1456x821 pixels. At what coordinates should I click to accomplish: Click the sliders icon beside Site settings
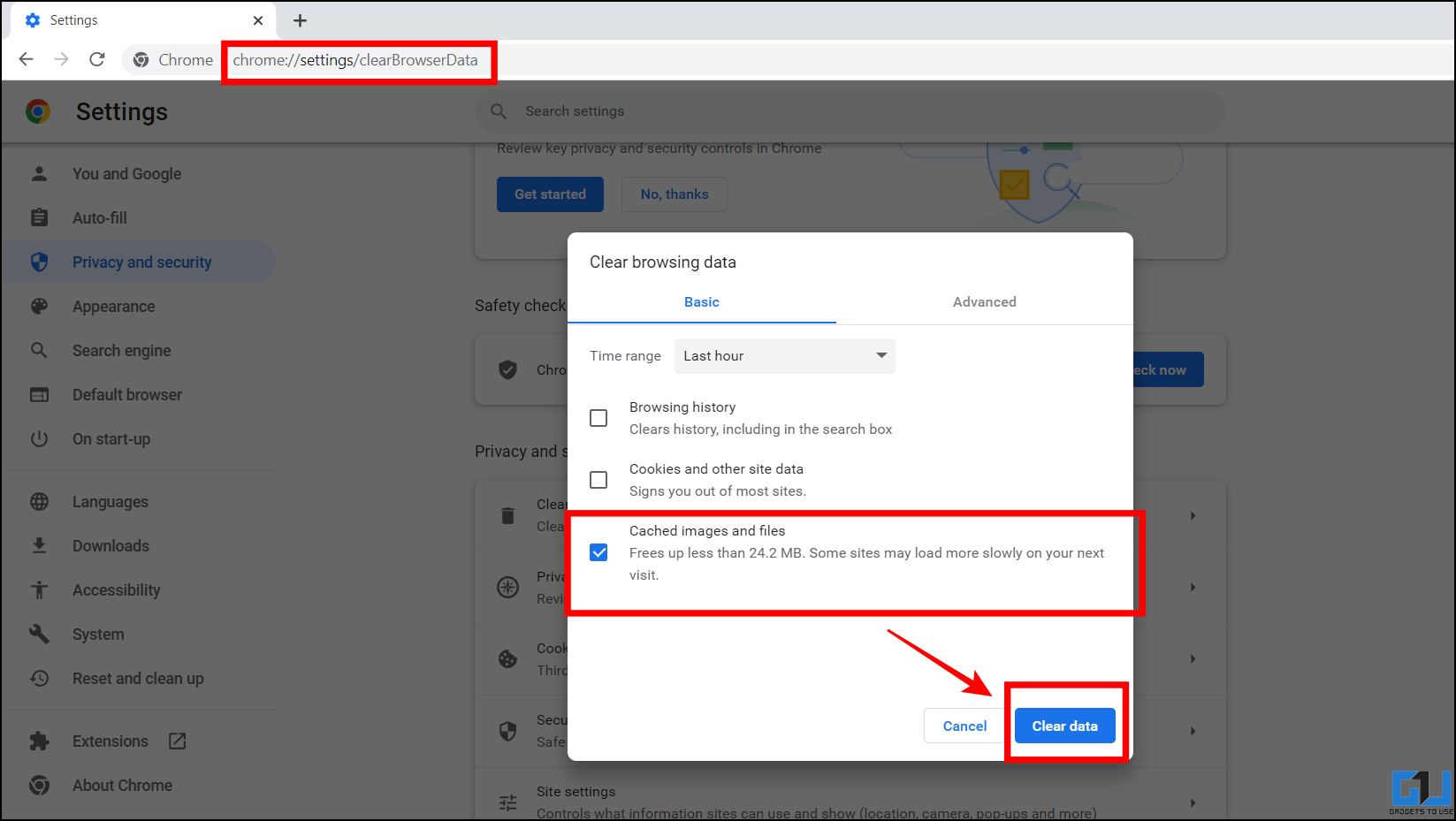[x=507, y=802]
